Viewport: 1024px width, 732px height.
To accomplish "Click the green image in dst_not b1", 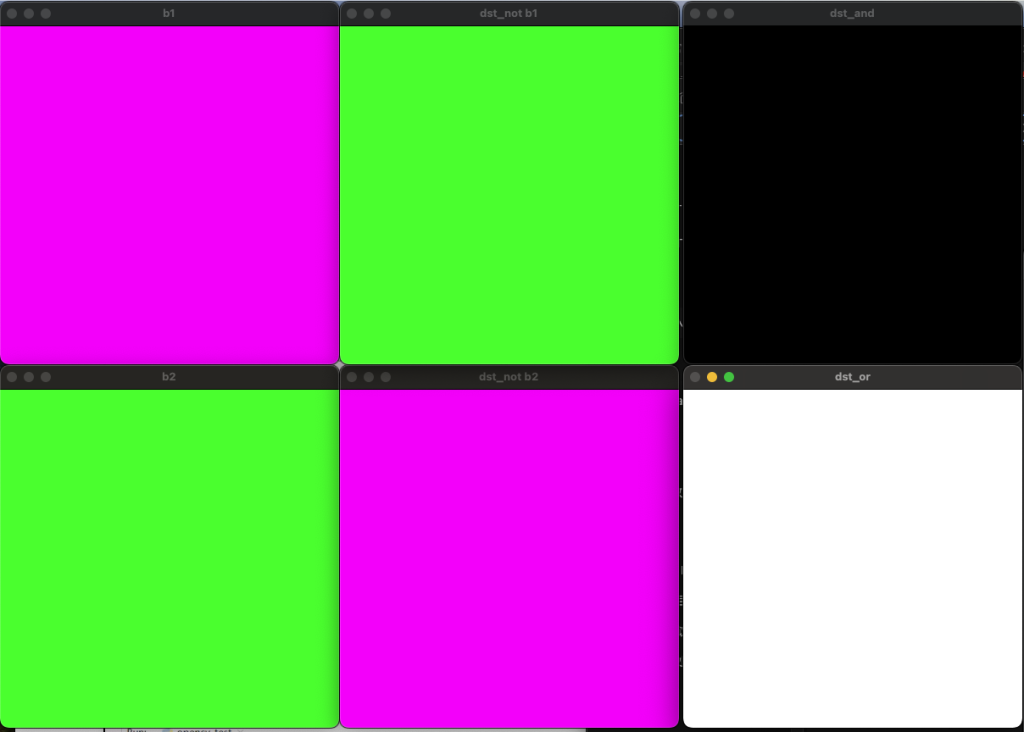I will [x=509, y=194].
